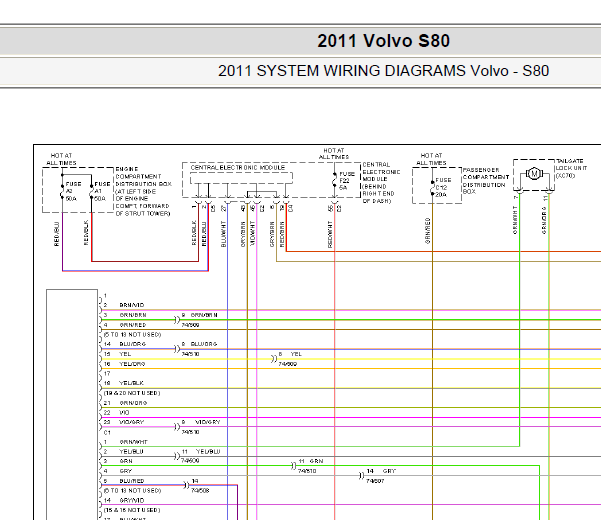Click the '11 GRN' splice label
The width and height of the screenshot is (601, 520).
coord(311,461)
